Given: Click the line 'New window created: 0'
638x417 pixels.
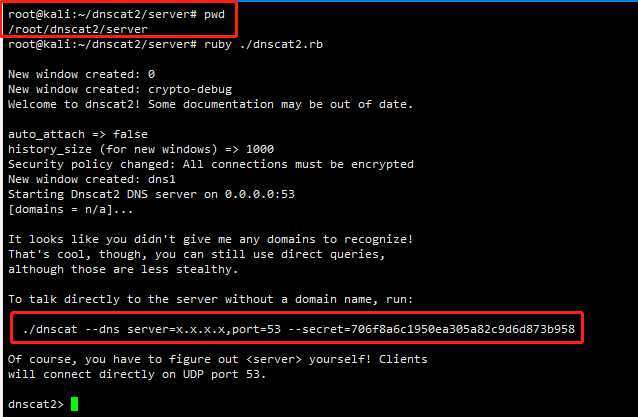Looking at the screenshot, I should [x=81, y=74].
